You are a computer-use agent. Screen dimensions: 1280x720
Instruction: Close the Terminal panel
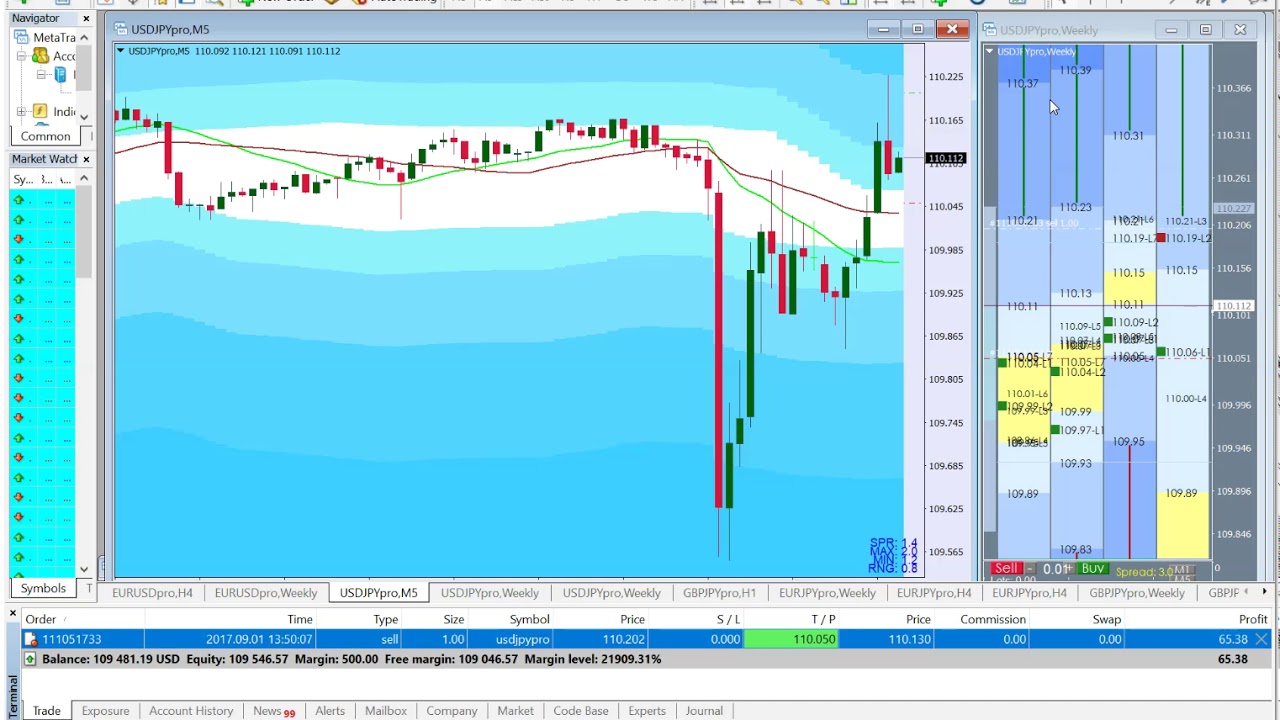point(13,613)
